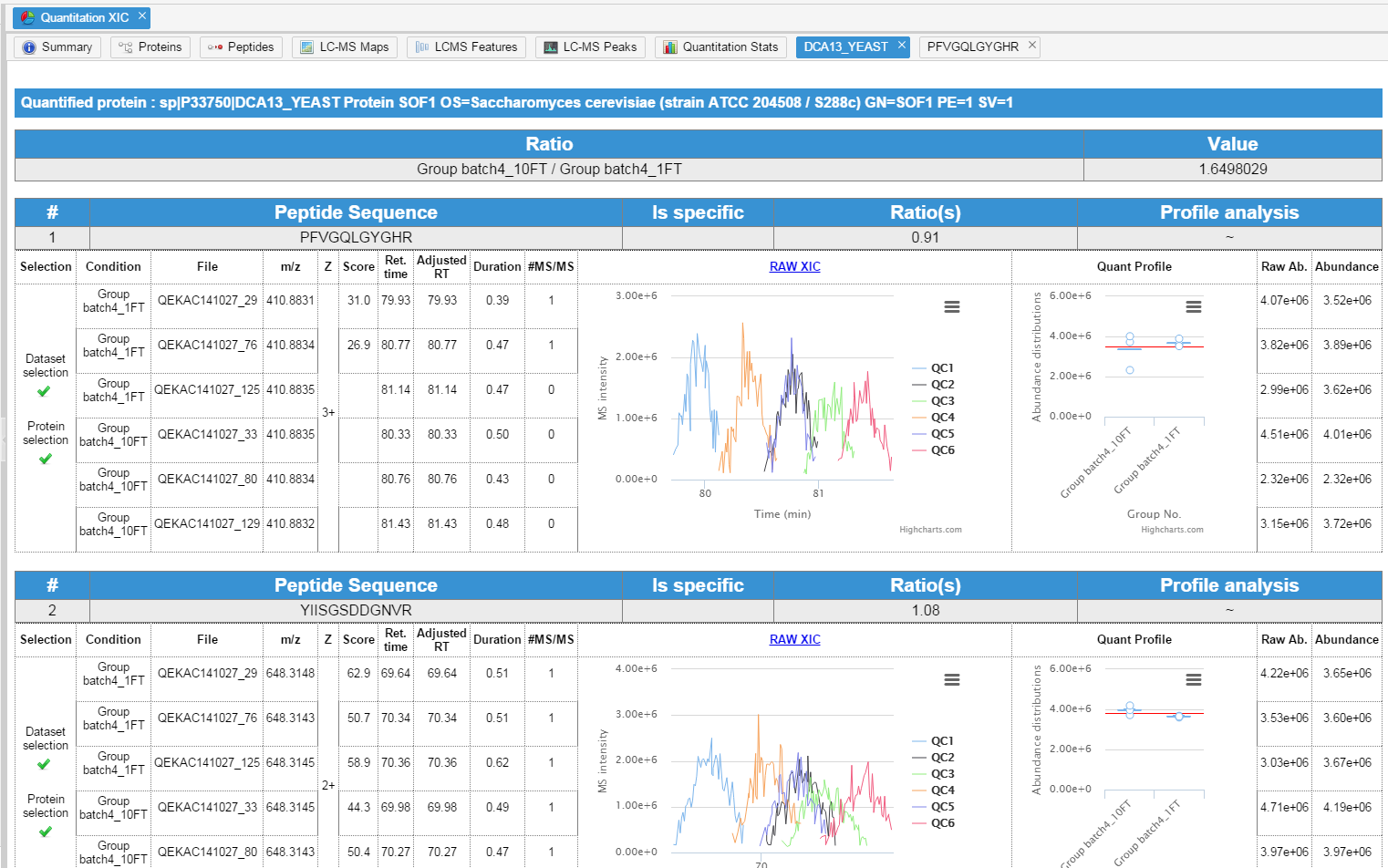Click the Summary tab info icon
This screenshot has width=1388, height=868.
point(29,47)
